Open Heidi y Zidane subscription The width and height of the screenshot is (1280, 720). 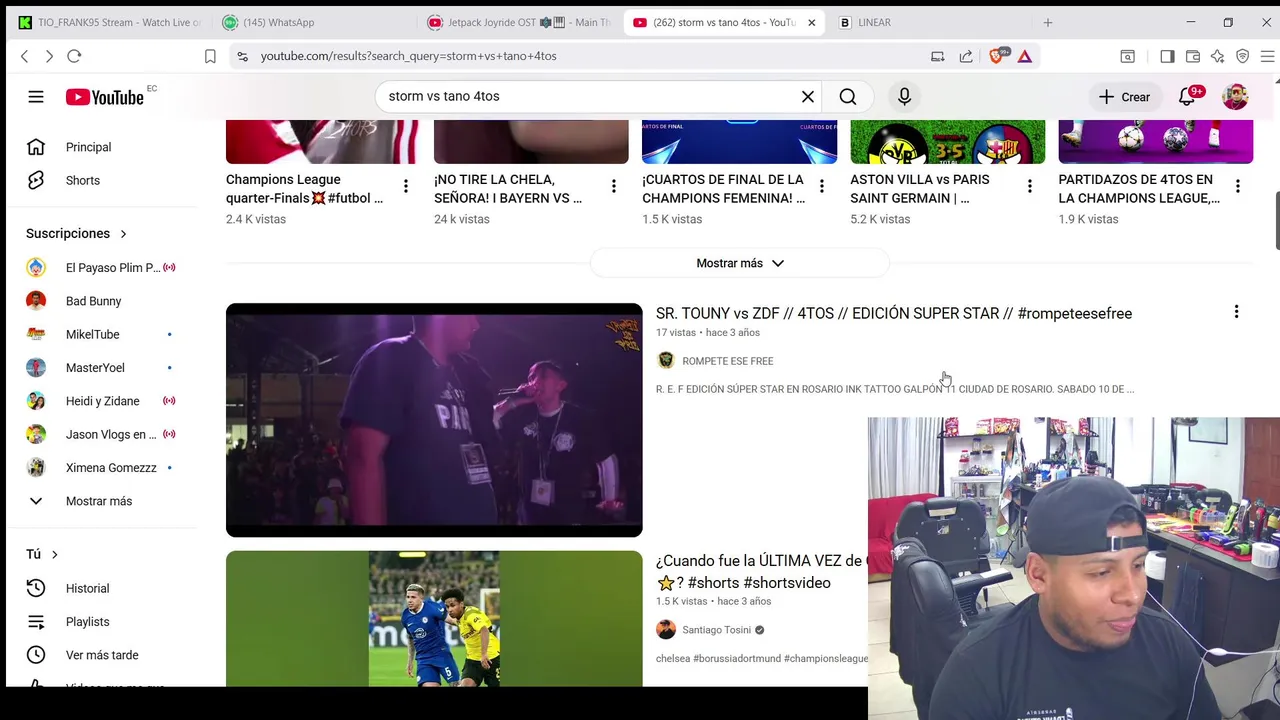tap(101, 401)
